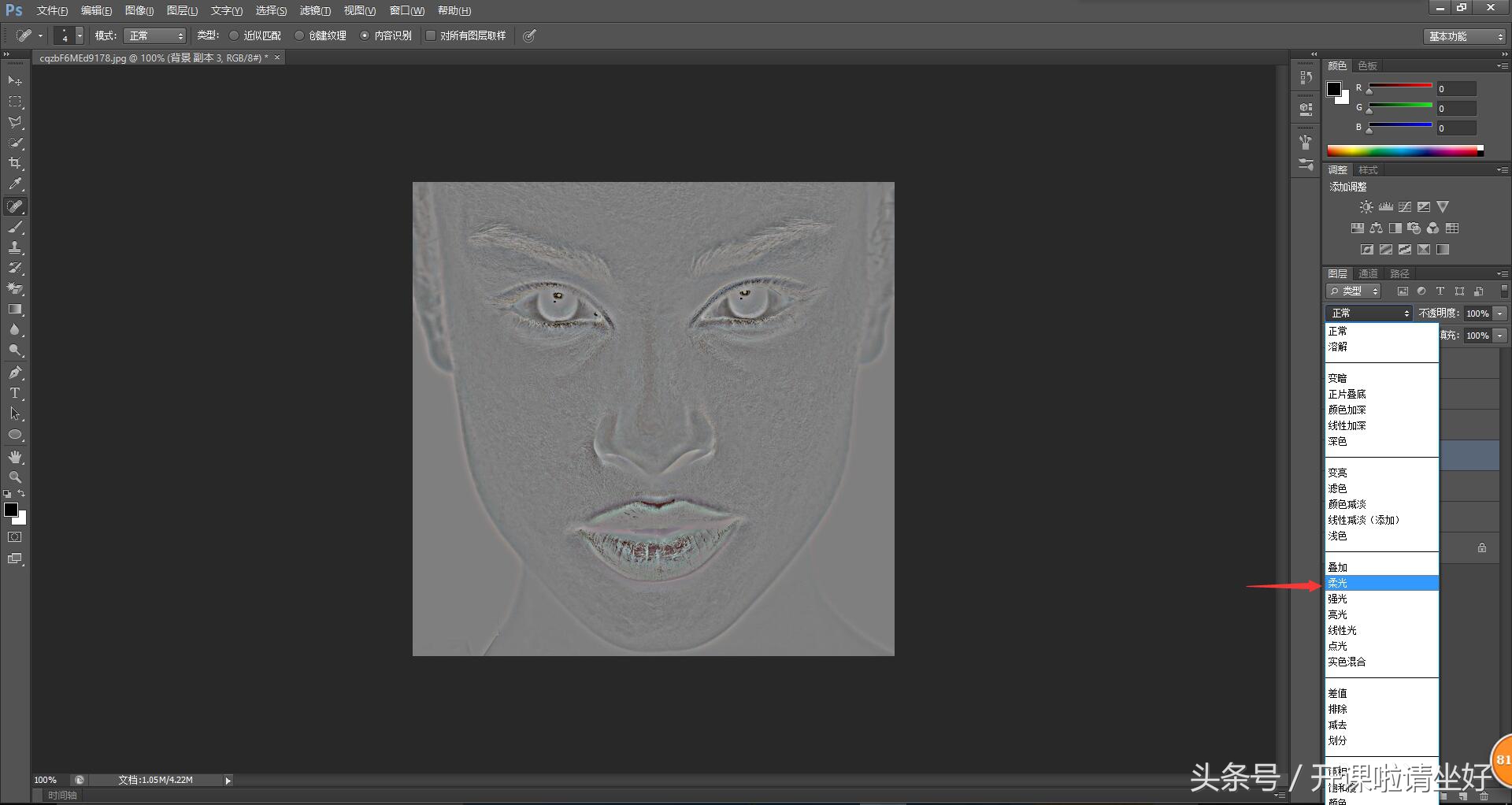Select the Clone Stamp tool

[15, 247]
